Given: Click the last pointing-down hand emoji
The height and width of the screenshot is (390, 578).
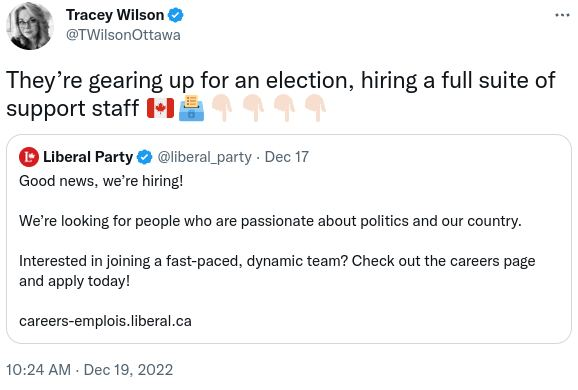Looking at the screenshot, I should (x=315, y=108).
